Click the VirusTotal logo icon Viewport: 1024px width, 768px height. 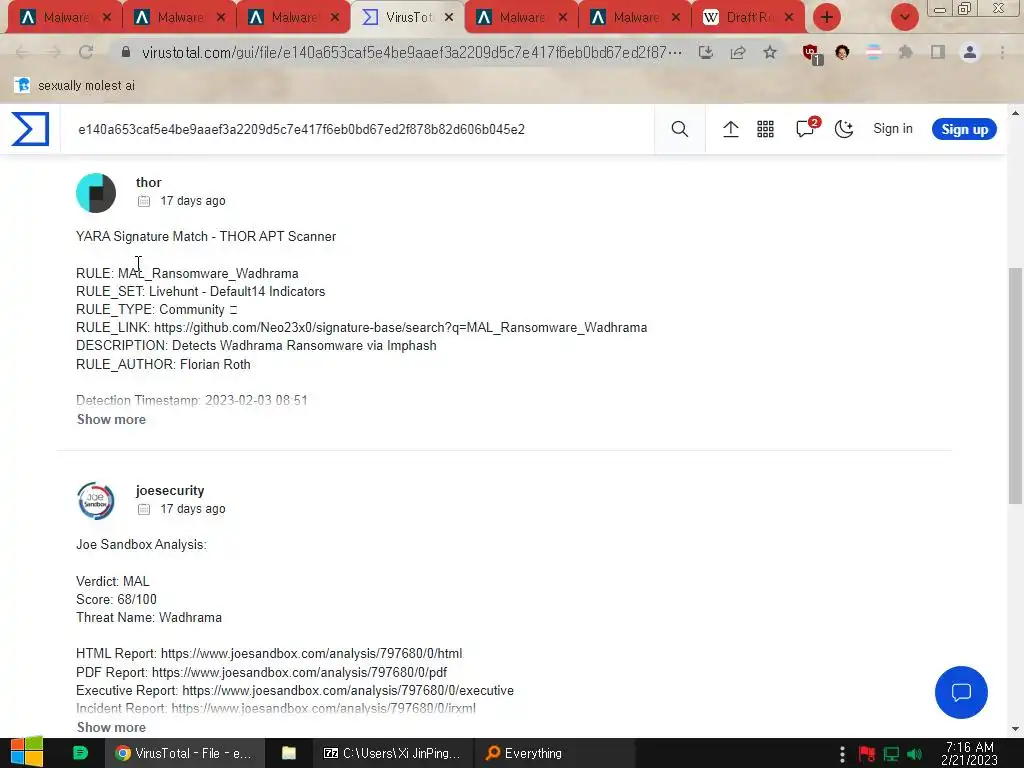pyautogui.click(x=30, y=129)
